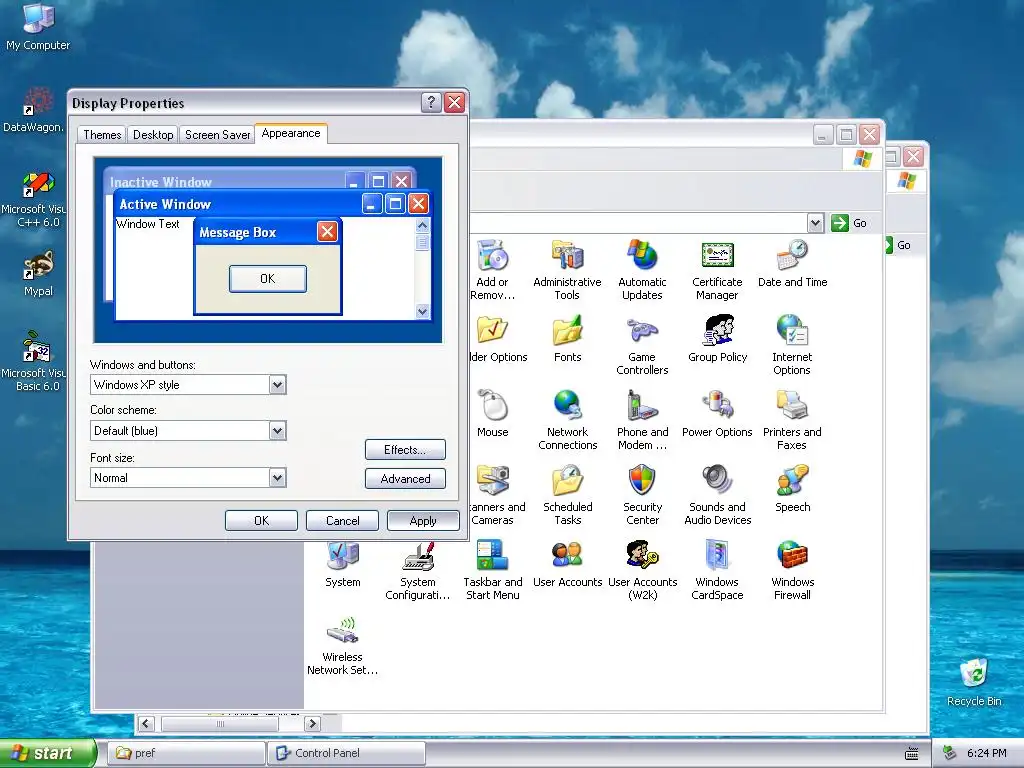This screenshot has width=1024, height=768.
Task: Click help question mark in Display Properties
Action: 431,103
